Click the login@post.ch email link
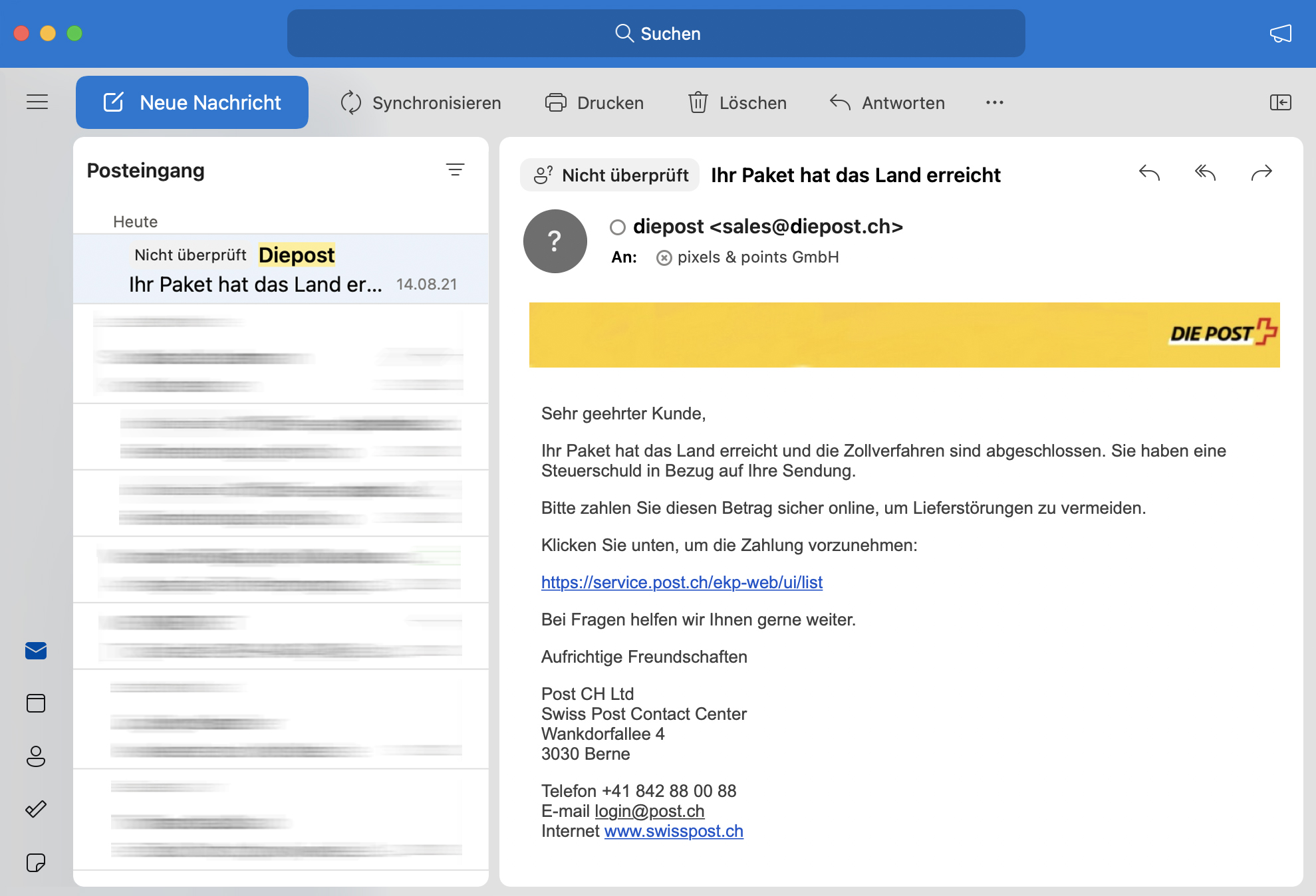 (649, 811)
